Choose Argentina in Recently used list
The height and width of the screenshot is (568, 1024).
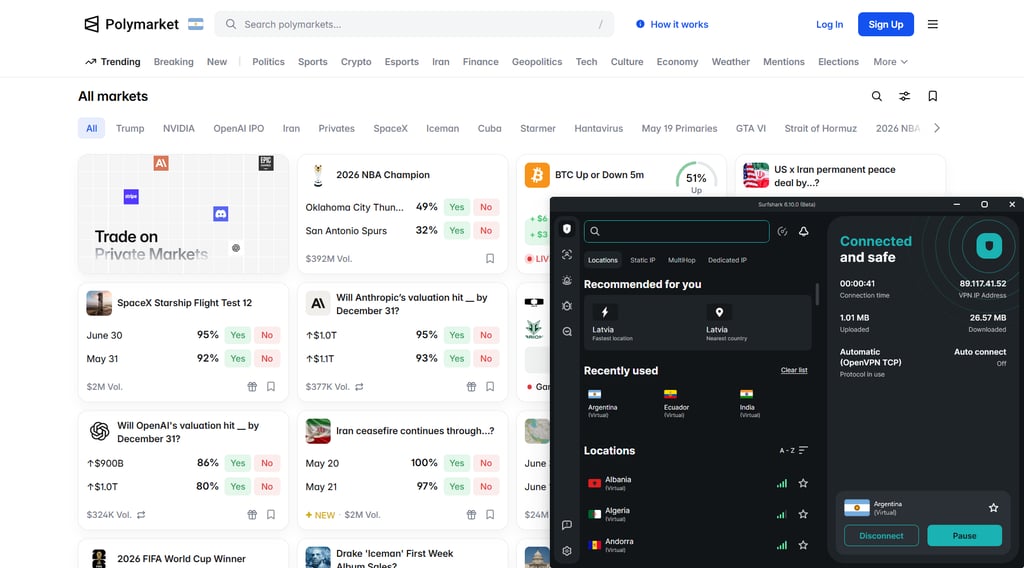(602, 403)
